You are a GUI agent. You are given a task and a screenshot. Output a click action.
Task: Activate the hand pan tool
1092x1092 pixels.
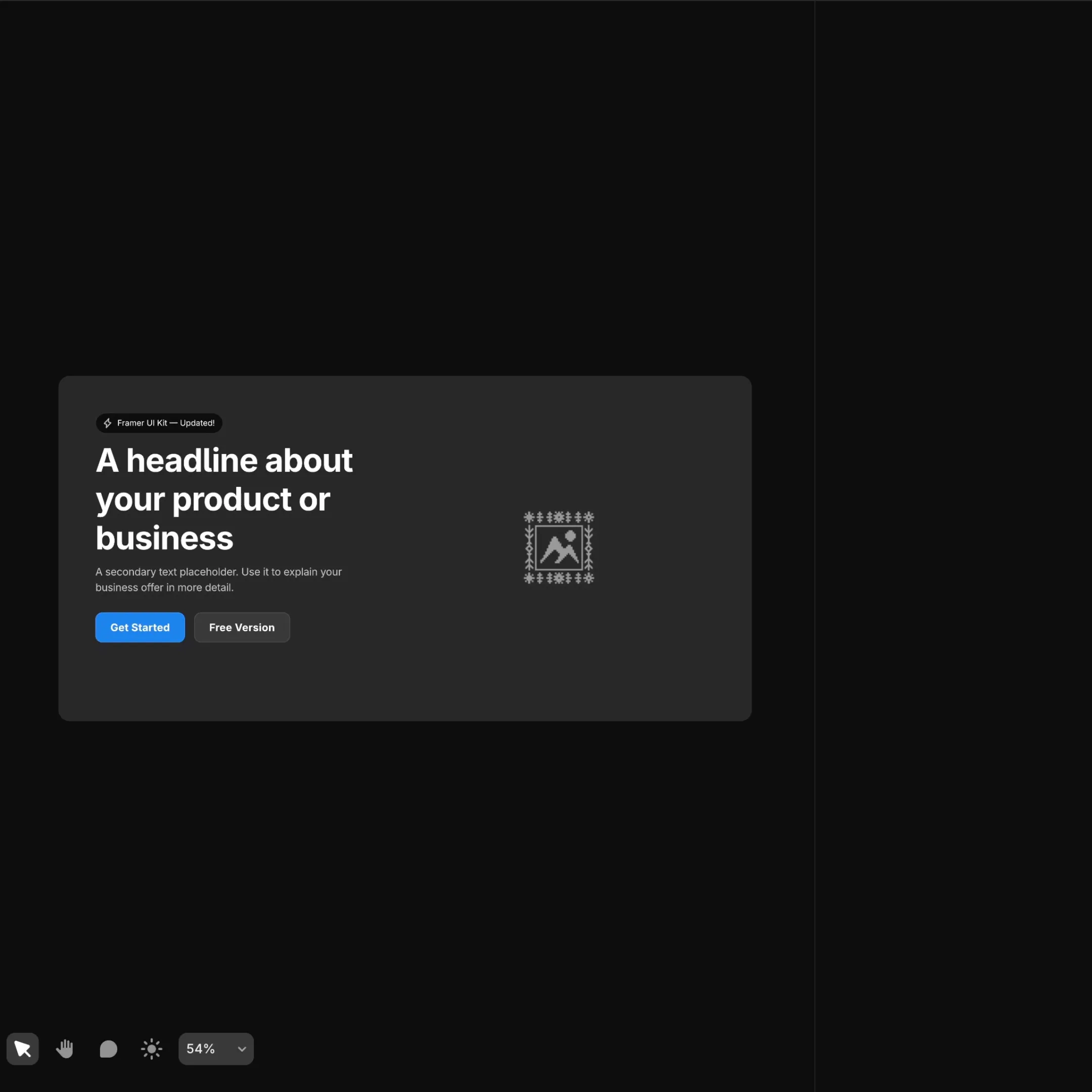(x=65, y=1049)
